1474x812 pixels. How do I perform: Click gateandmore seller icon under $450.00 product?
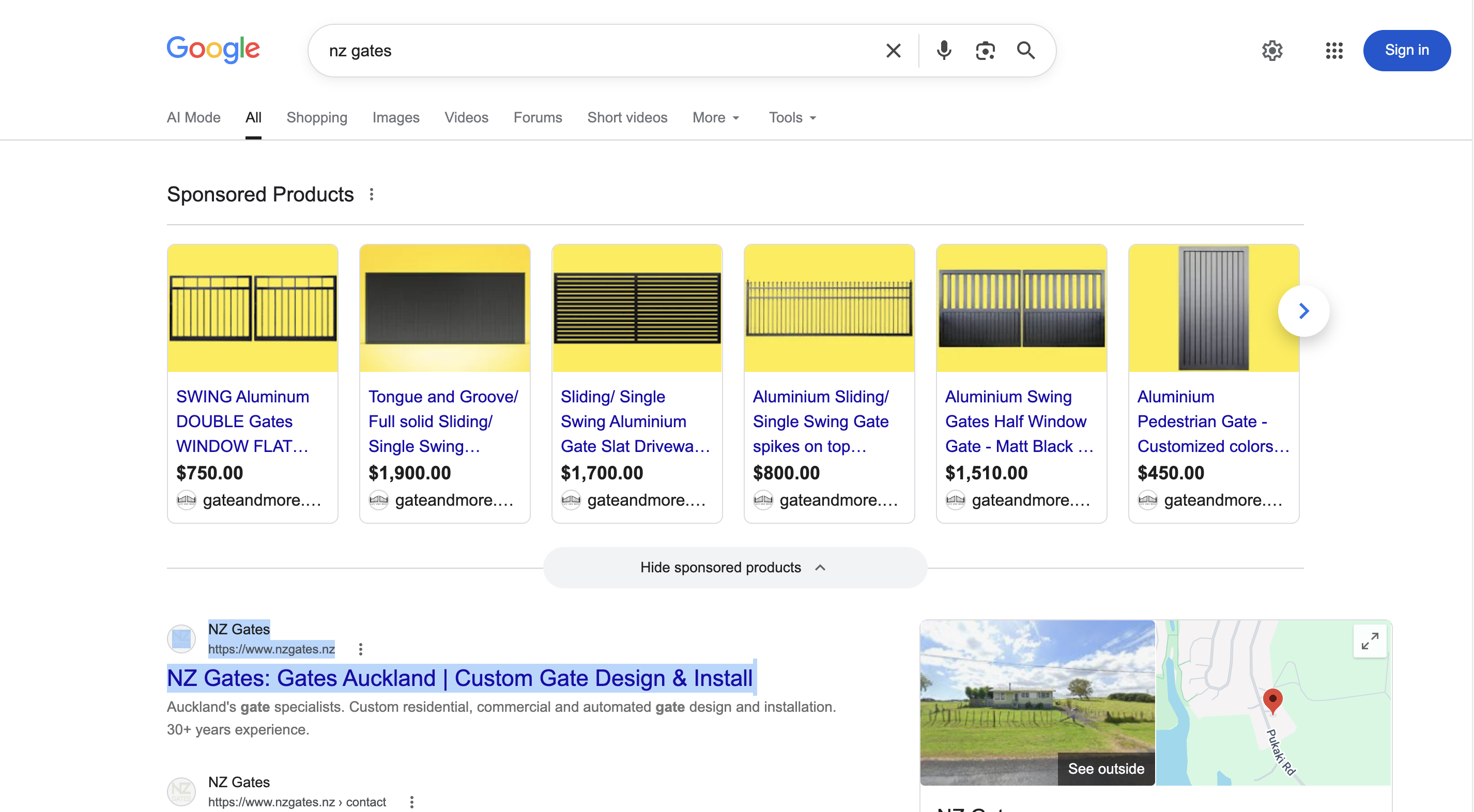pos(1148,500)
